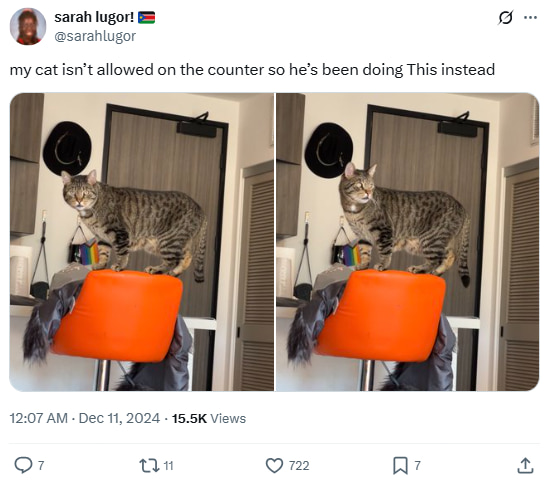Image resolution: width=548 pixels, height=481 pixels.
Task: Open the @sarahlugor handle link
Action: point(95,36)
